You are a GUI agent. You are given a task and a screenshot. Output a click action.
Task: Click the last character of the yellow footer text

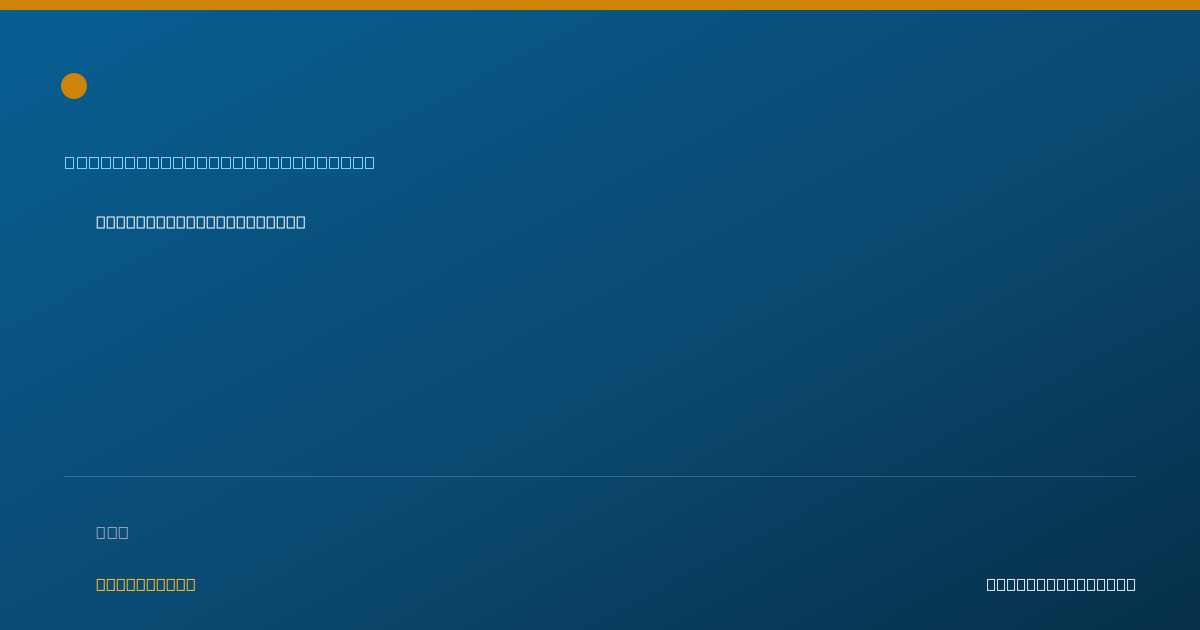coord(190,584)
